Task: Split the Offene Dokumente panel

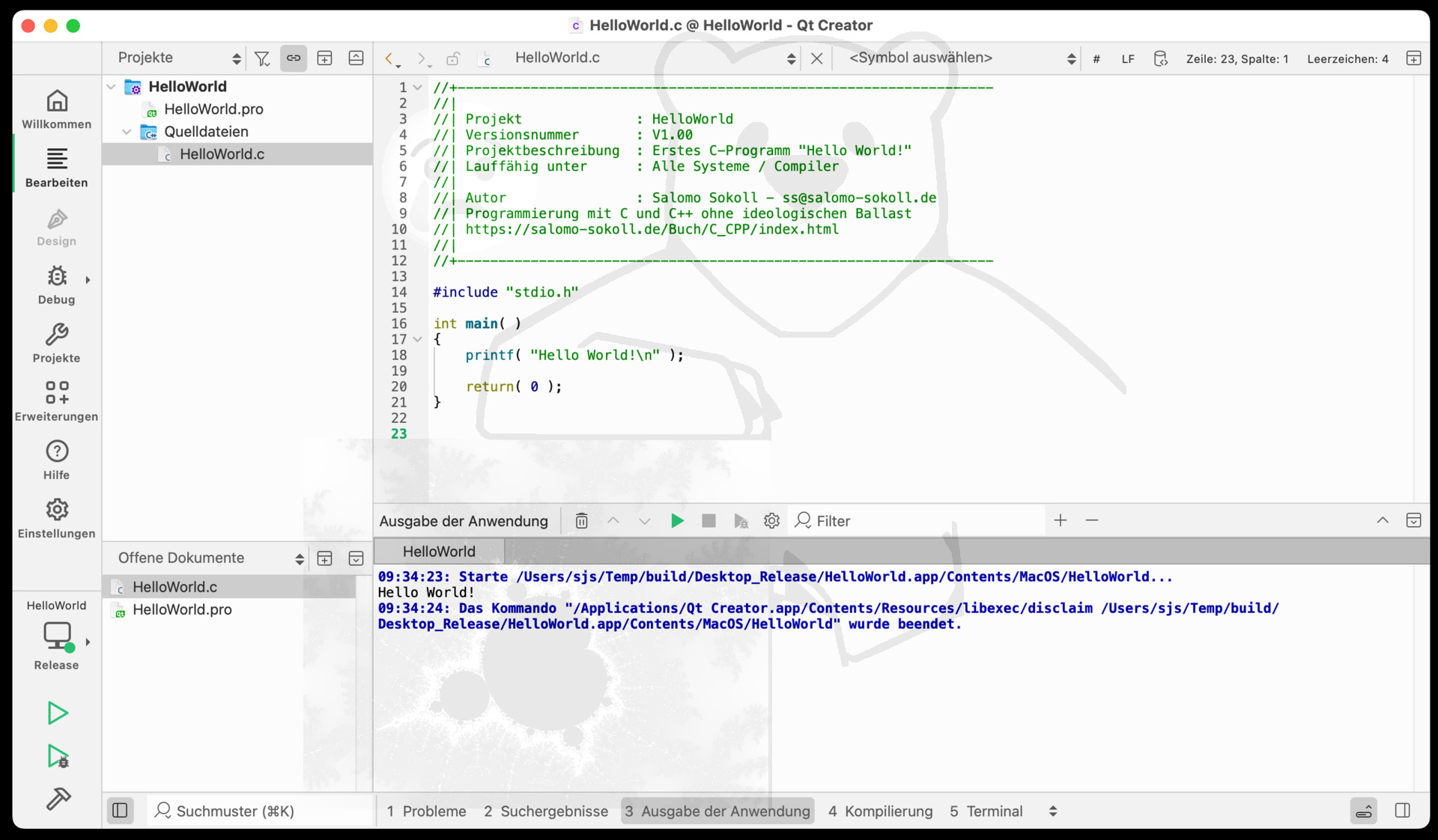Action: coord(324,559)
